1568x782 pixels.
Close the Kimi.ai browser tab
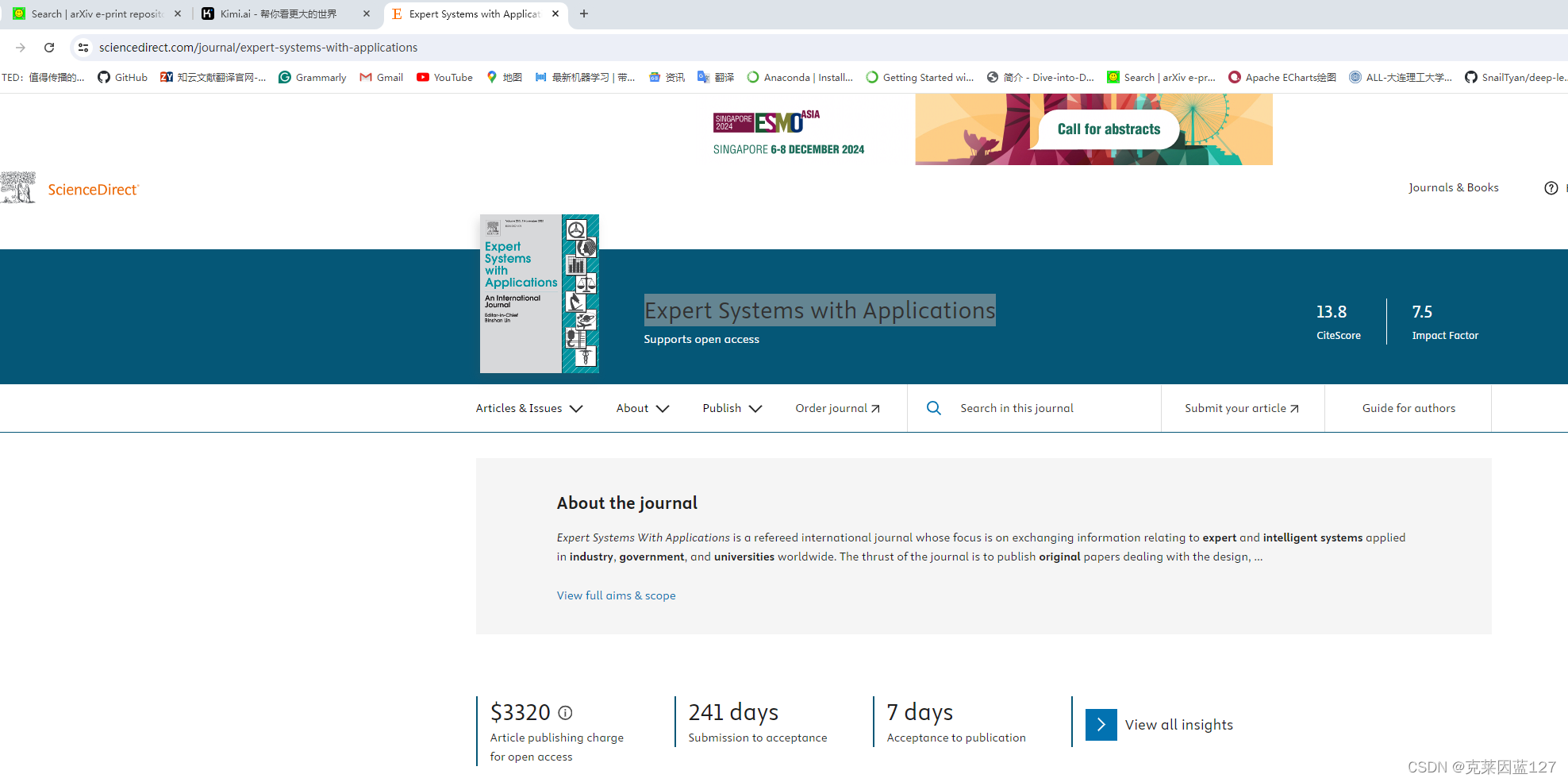pos(367,13)
